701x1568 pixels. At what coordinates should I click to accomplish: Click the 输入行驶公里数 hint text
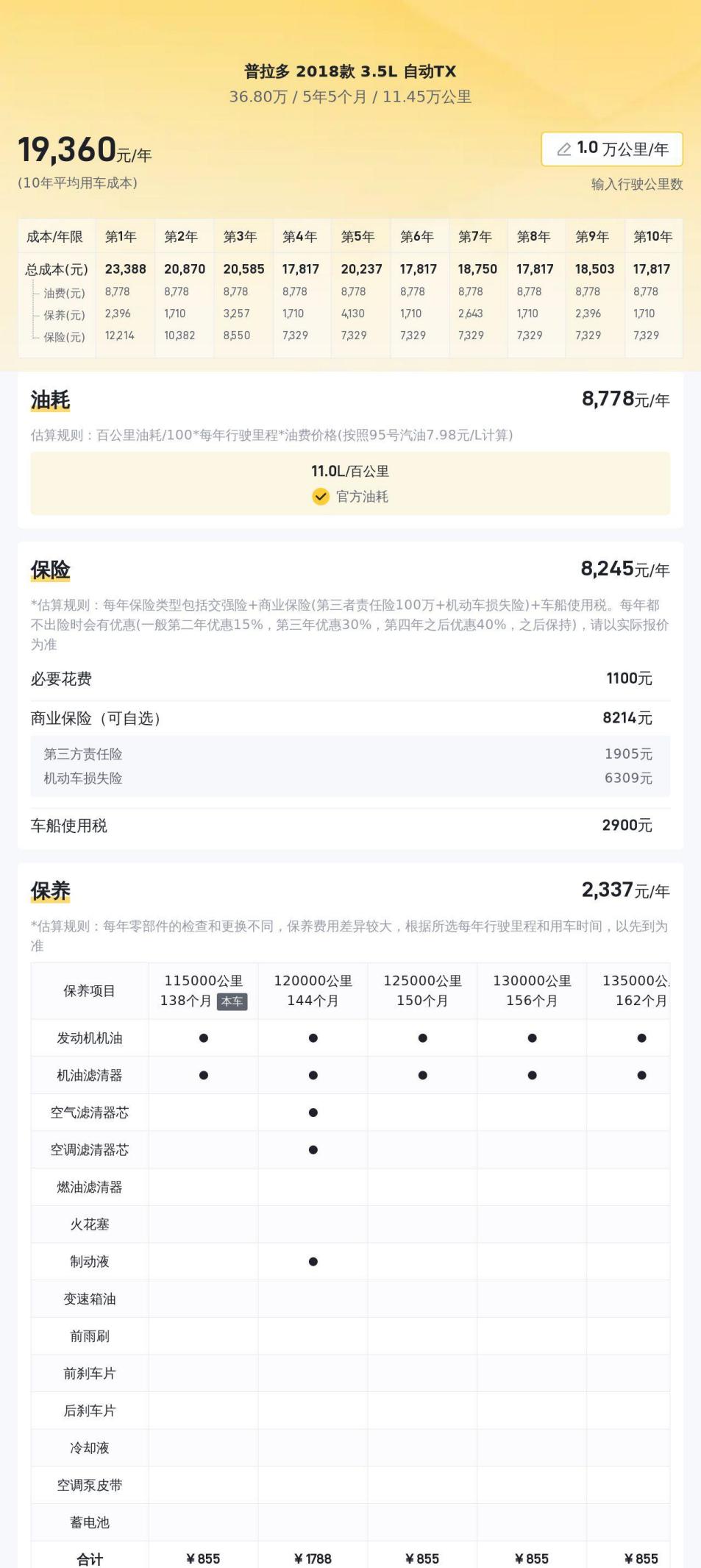click(x=637, y=184)
